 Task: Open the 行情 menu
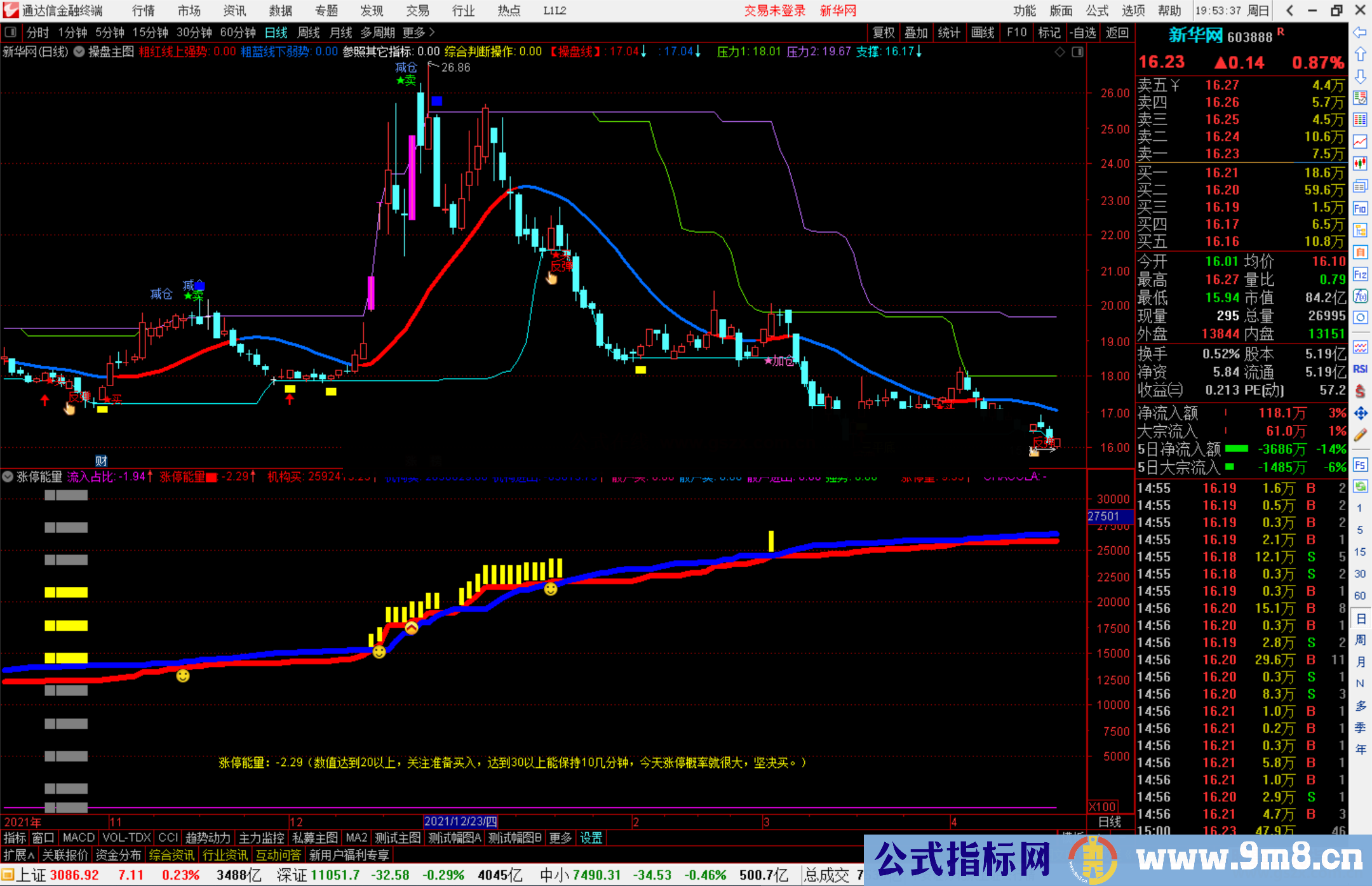143,10
